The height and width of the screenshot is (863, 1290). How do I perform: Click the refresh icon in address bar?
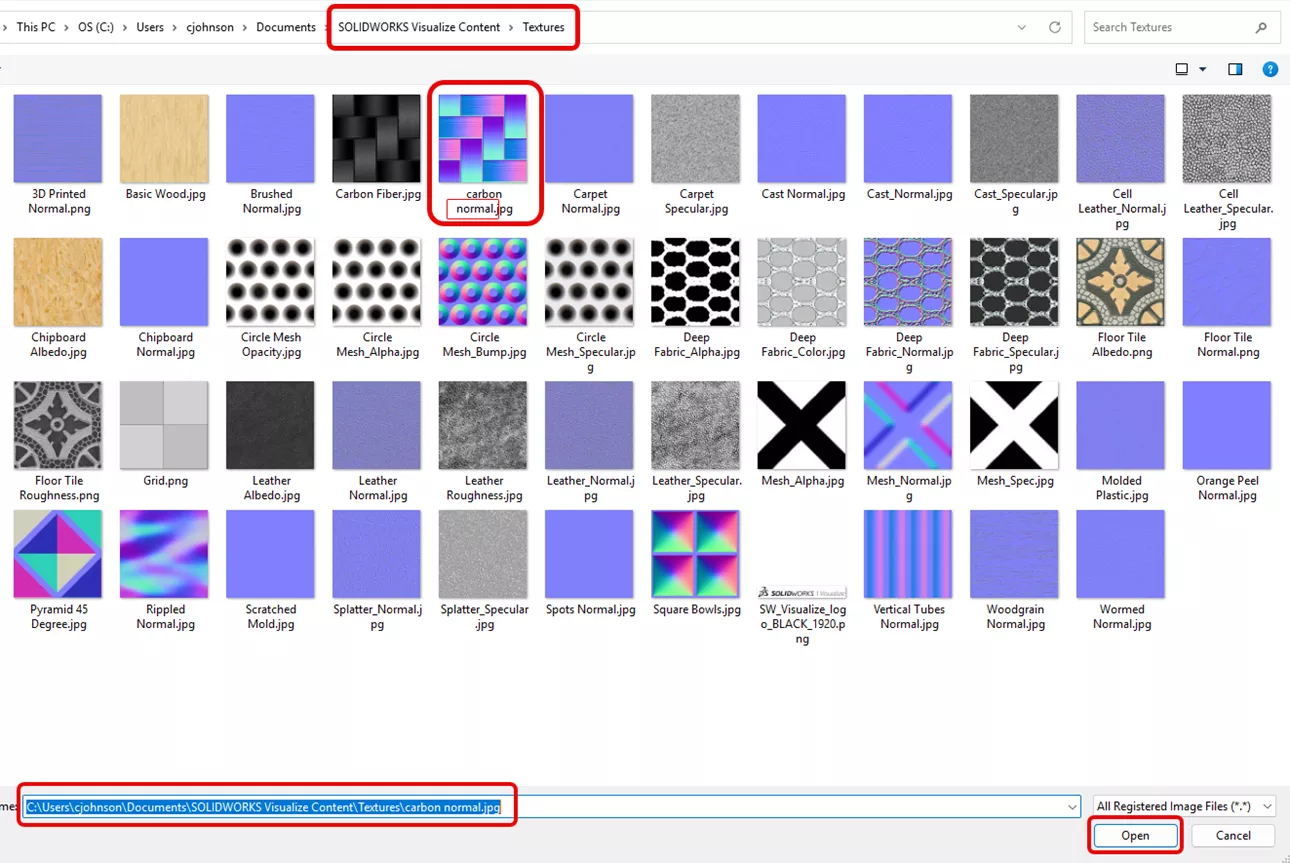point(1054,28)
